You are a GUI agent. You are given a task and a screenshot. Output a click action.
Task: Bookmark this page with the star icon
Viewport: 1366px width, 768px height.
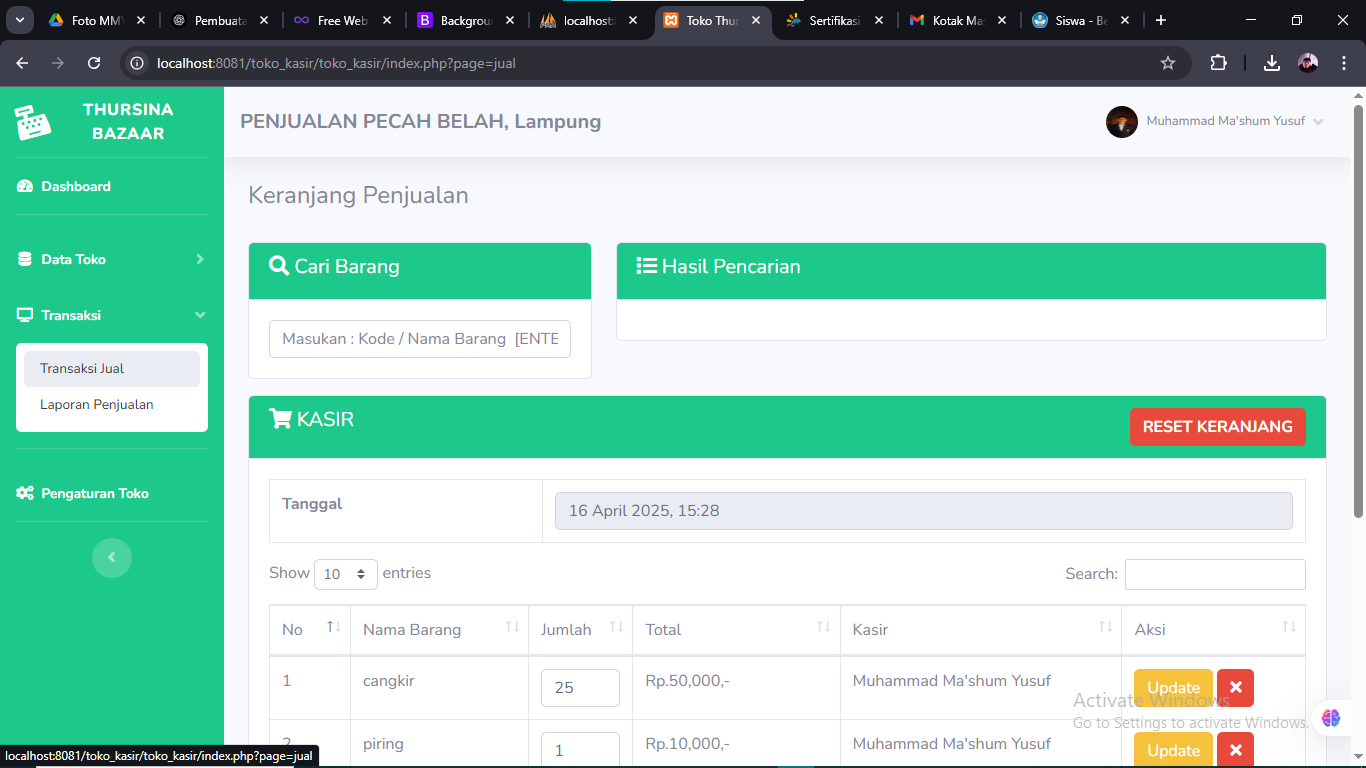pos(1167,63)
